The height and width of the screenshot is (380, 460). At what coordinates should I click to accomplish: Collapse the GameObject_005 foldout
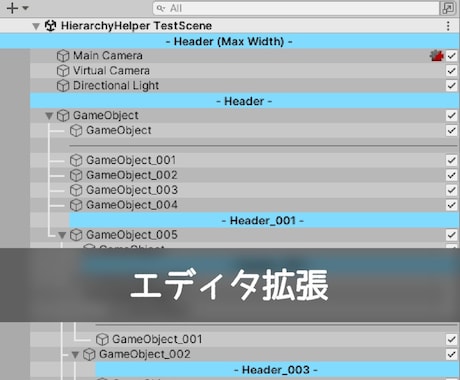tap(62, 235)
